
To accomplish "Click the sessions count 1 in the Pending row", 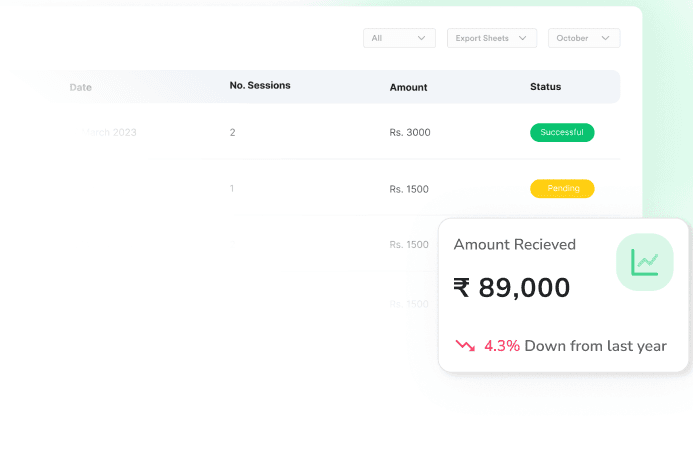I will tap(232, 188).
